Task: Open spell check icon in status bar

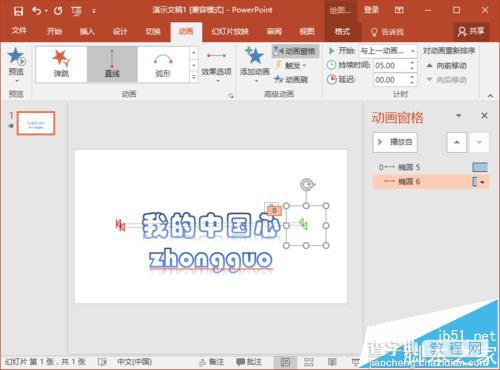Action: tap(102, 362)
